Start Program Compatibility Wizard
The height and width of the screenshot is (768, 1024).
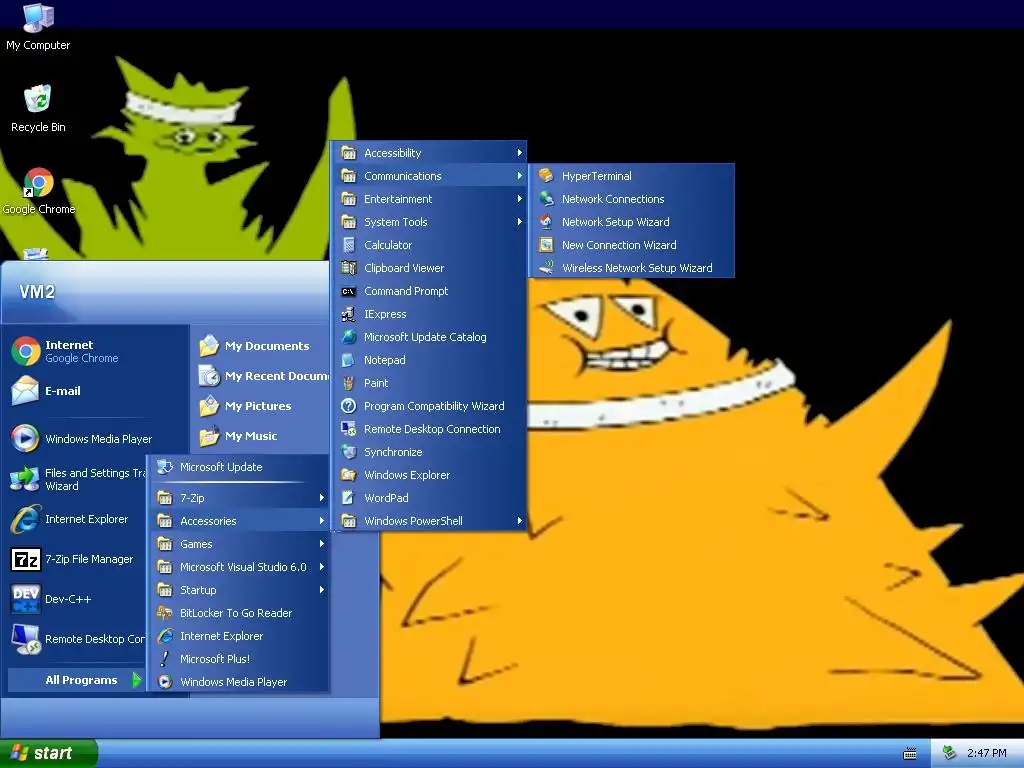pos(430,406)
